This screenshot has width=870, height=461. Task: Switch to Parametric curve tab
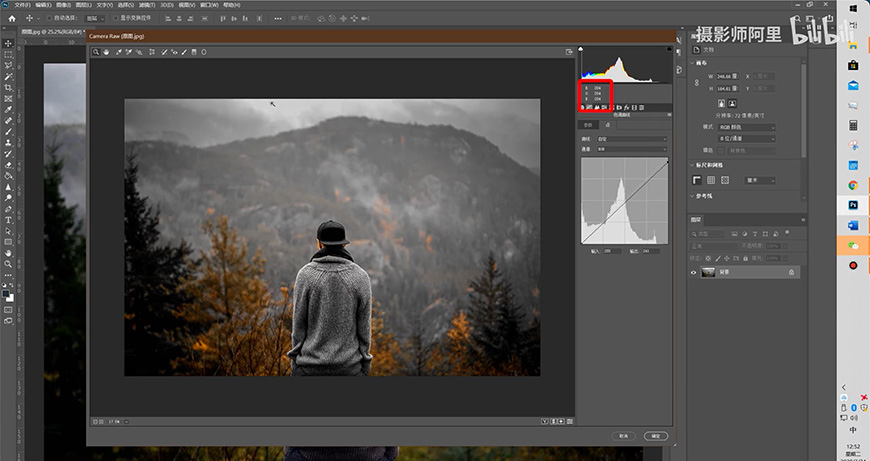(590, 125)
